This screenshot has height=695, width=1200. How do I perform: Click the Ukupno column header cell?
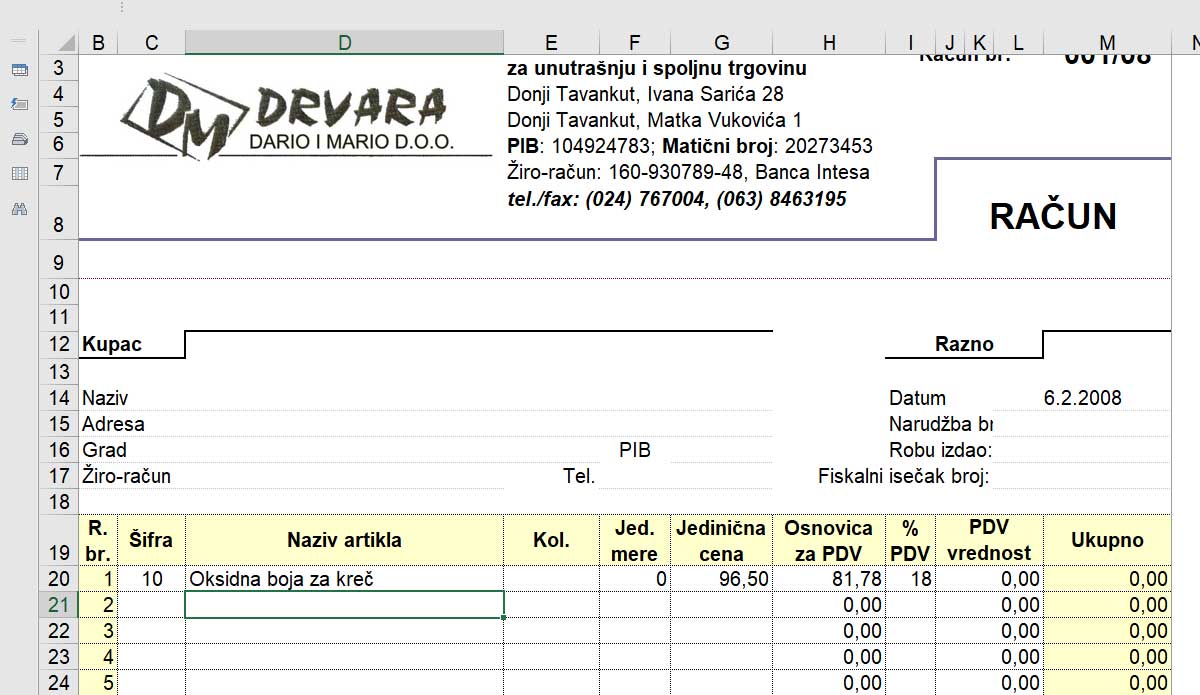[x=1106, y=540]
